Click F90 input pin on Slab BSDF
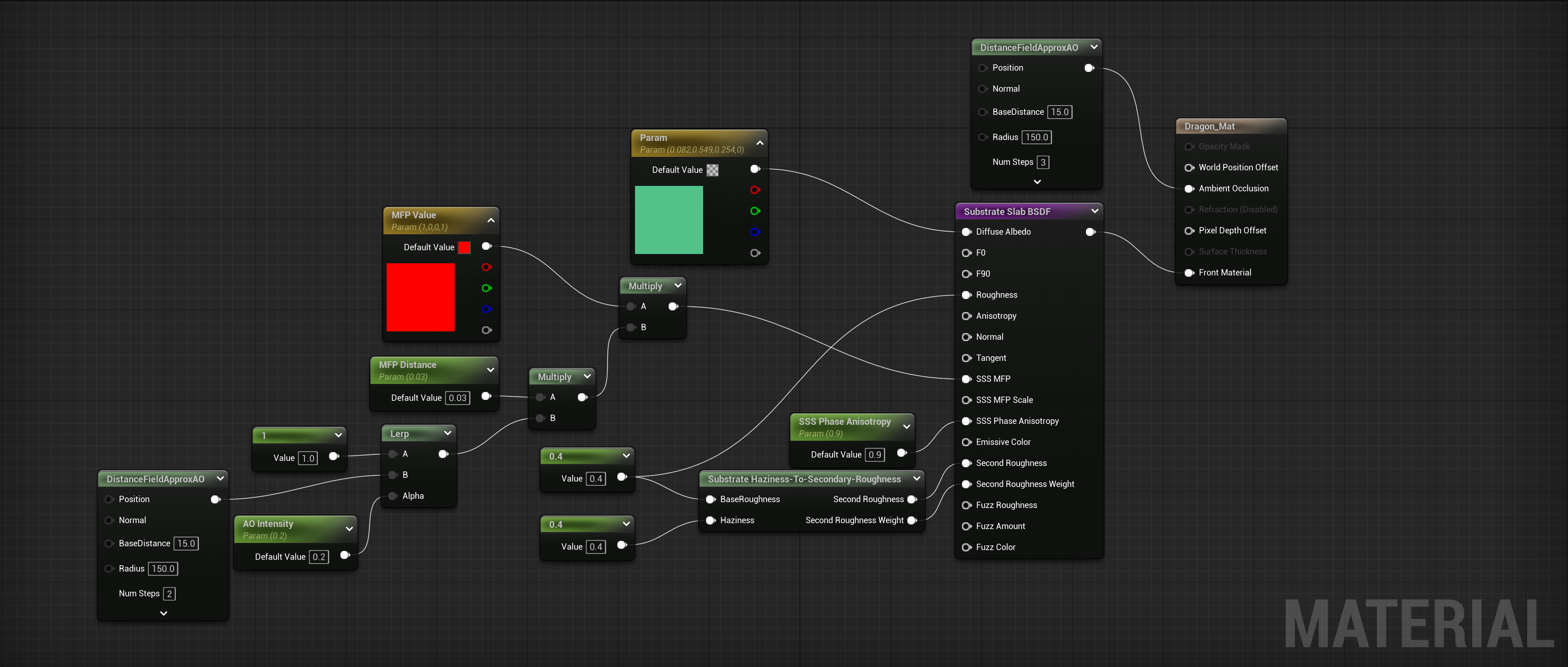Image resolution: width=1568 pixels, height=667 pixels. (966, 274)
